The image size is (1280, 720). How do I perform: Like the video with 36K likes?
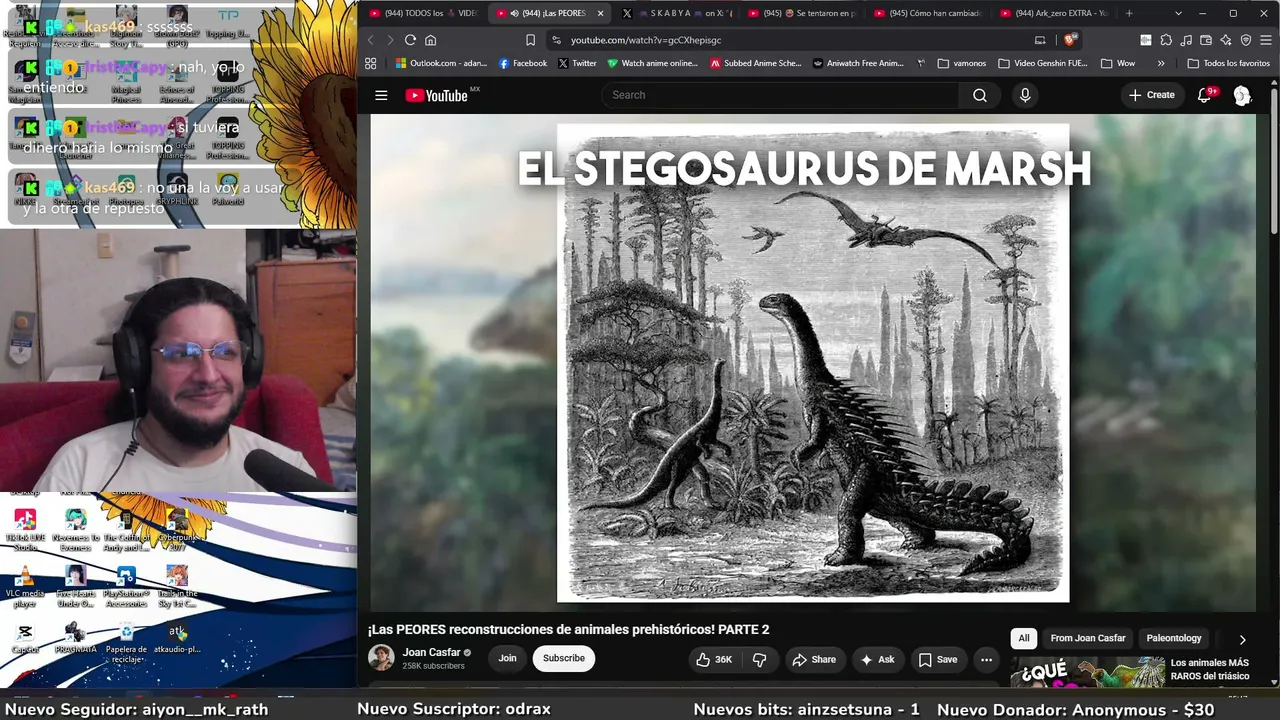point(714,659)
